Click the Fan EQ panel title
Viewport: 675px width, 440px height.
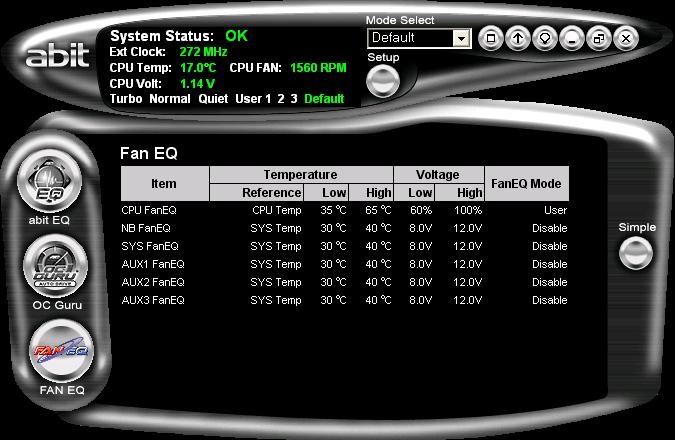[149, 153]
